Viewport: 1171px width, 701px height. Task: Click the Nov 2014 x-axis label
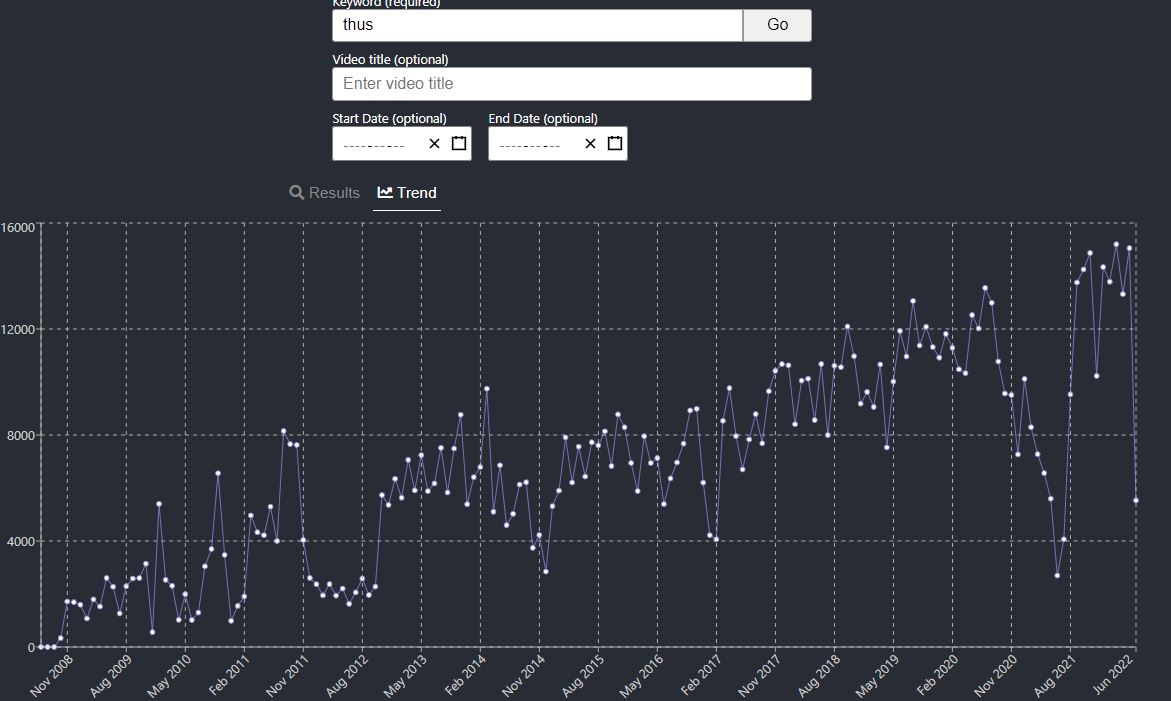point(523,676)
